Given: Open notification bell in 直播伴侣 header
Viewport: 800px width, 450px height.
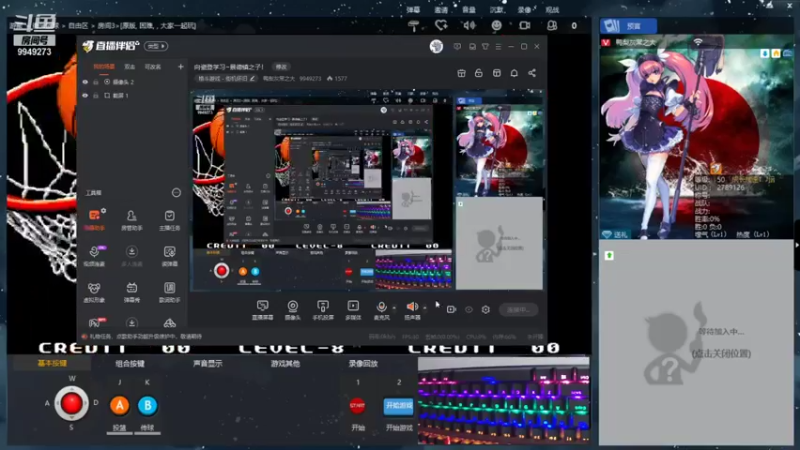Looking at the screenshot, I should pyautogui.click(x=514, y=73).
